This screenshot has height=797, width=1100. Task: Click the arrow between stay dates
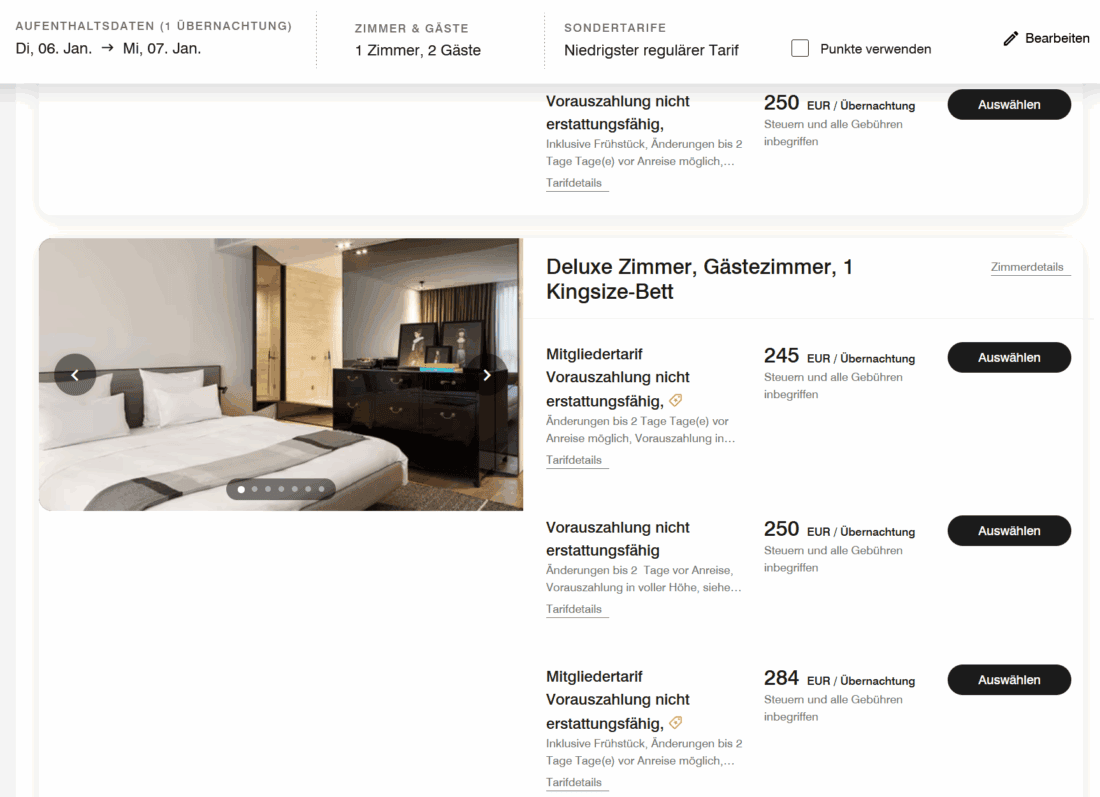[x=107, y=48]
